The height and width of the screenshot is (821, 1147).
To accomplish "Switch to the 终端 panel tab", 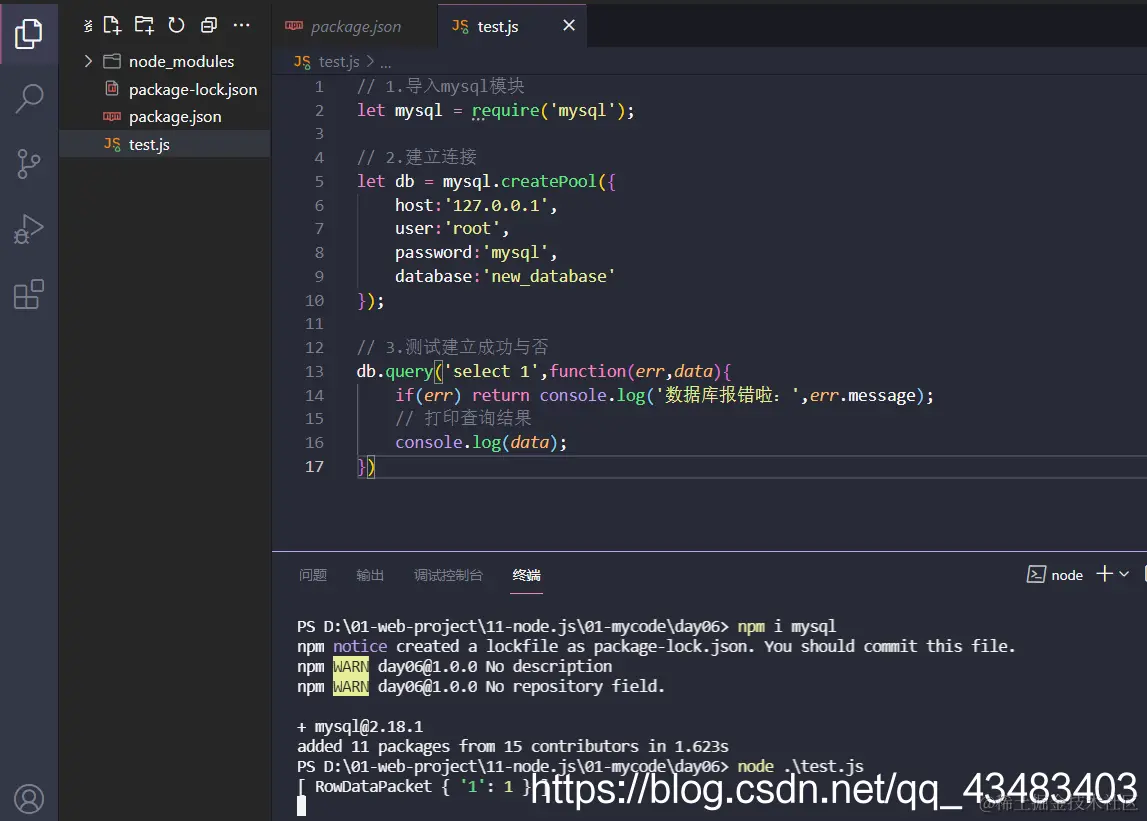I will click(x=527, y=575).
